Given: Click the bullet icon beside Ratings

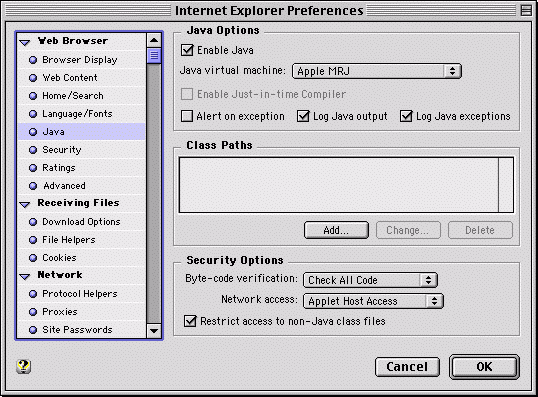Looking at the screenshot, I should (33, 168).
